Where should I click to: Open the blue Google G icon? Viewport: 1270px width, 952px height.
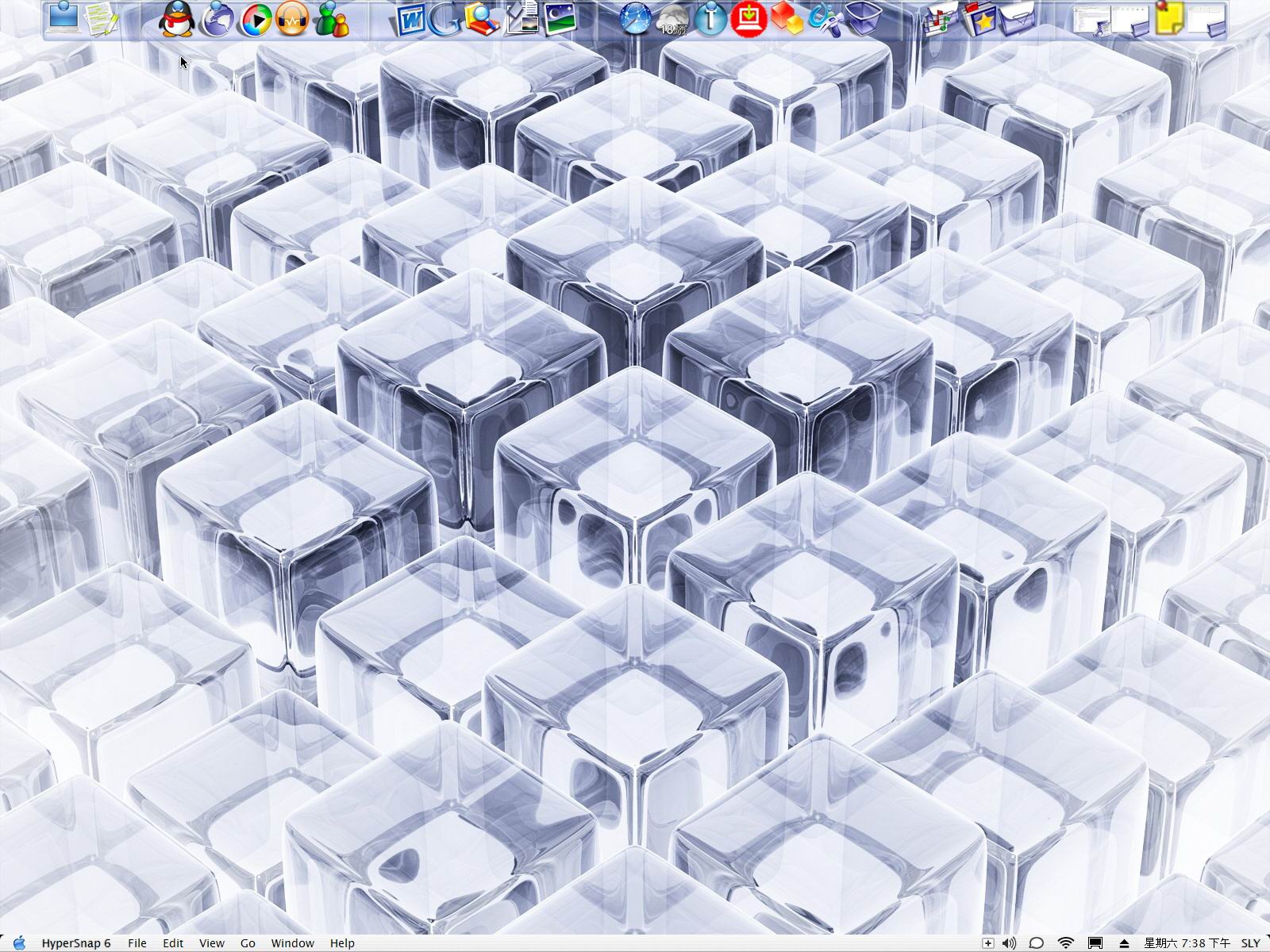(x=444, y=20)
